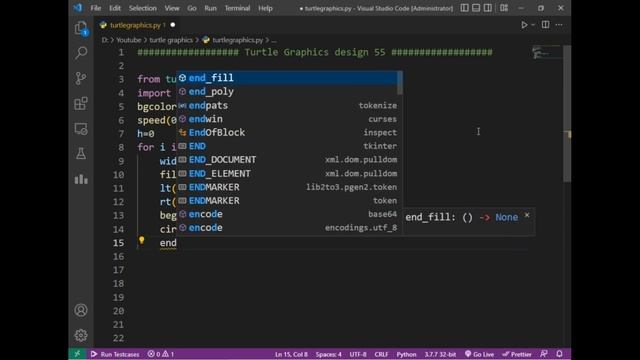Open the Edit menu
The width and height of the screenshot is (640, 360).
pos(115,8)
